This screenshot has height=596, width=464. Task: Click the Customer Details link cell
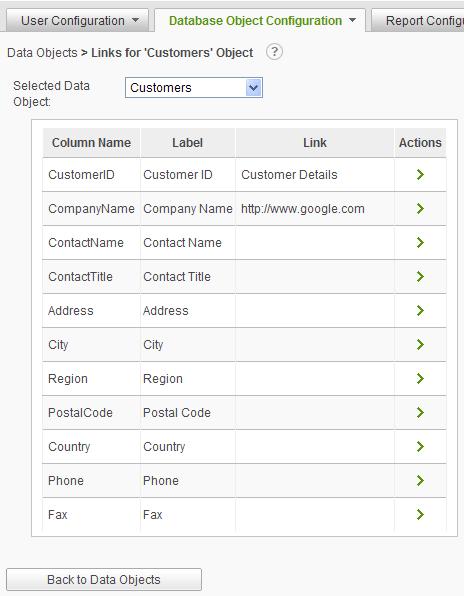pos(289,175)
